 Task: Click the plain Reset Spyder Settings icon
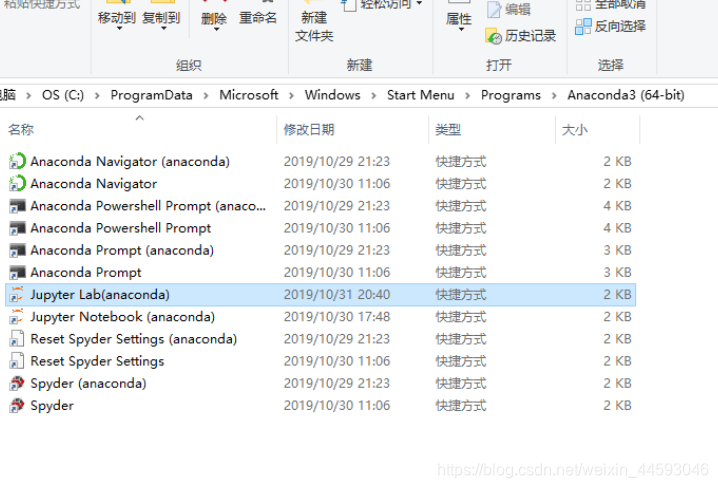[16, 361]
